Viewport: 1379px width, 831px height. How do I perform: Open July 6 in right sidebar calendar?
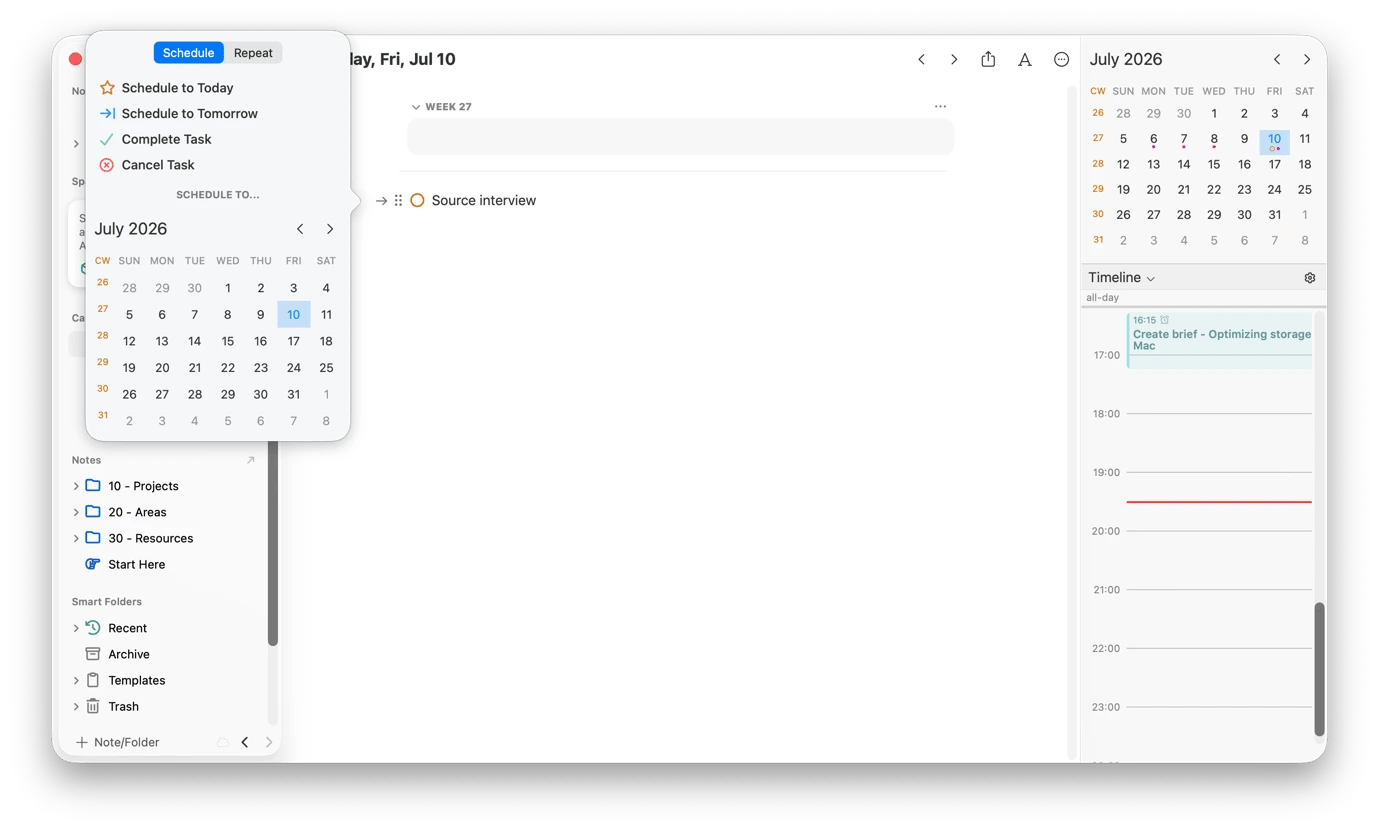pyautogui.click(x=1153, y=139)
